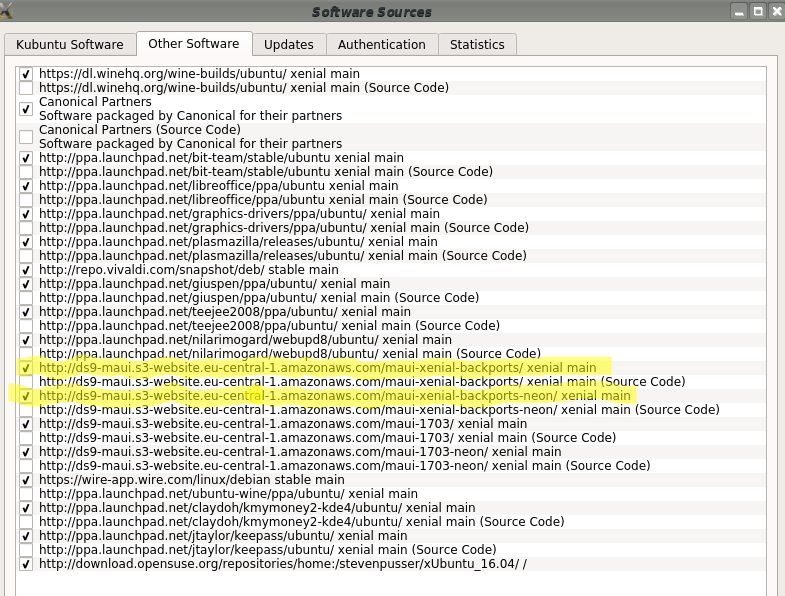This screenshot has width=785, height=596.
Task: Enable Canonical Partners (Source Code) checkbox
Action: coord(26,137)
